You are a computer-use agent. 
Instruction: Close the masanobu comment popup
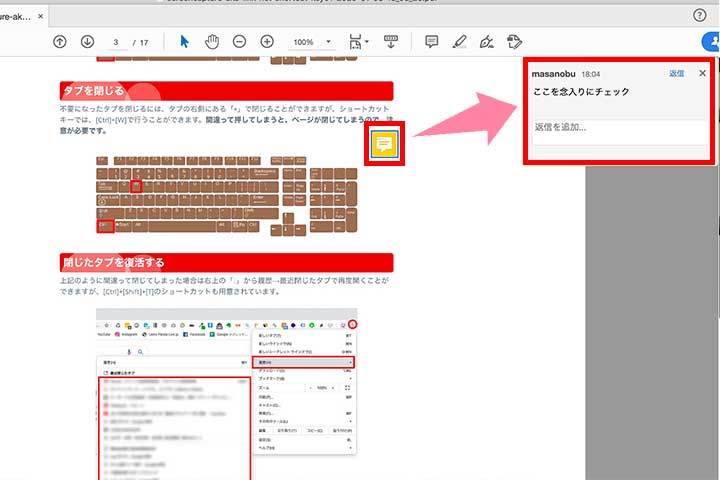(702, 74)
